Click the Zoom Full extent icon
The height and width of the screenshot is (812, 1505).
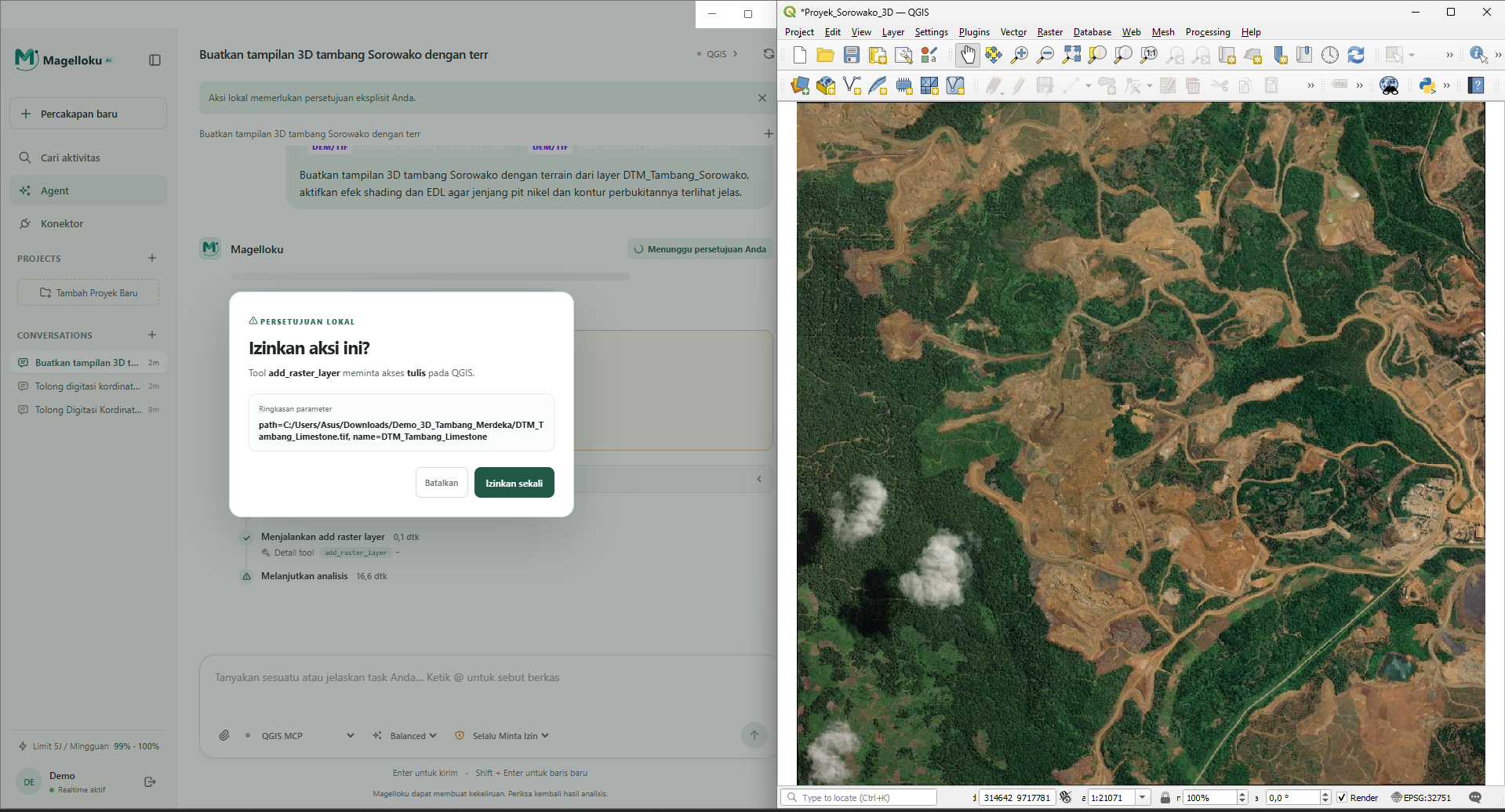click(1071, 55)
